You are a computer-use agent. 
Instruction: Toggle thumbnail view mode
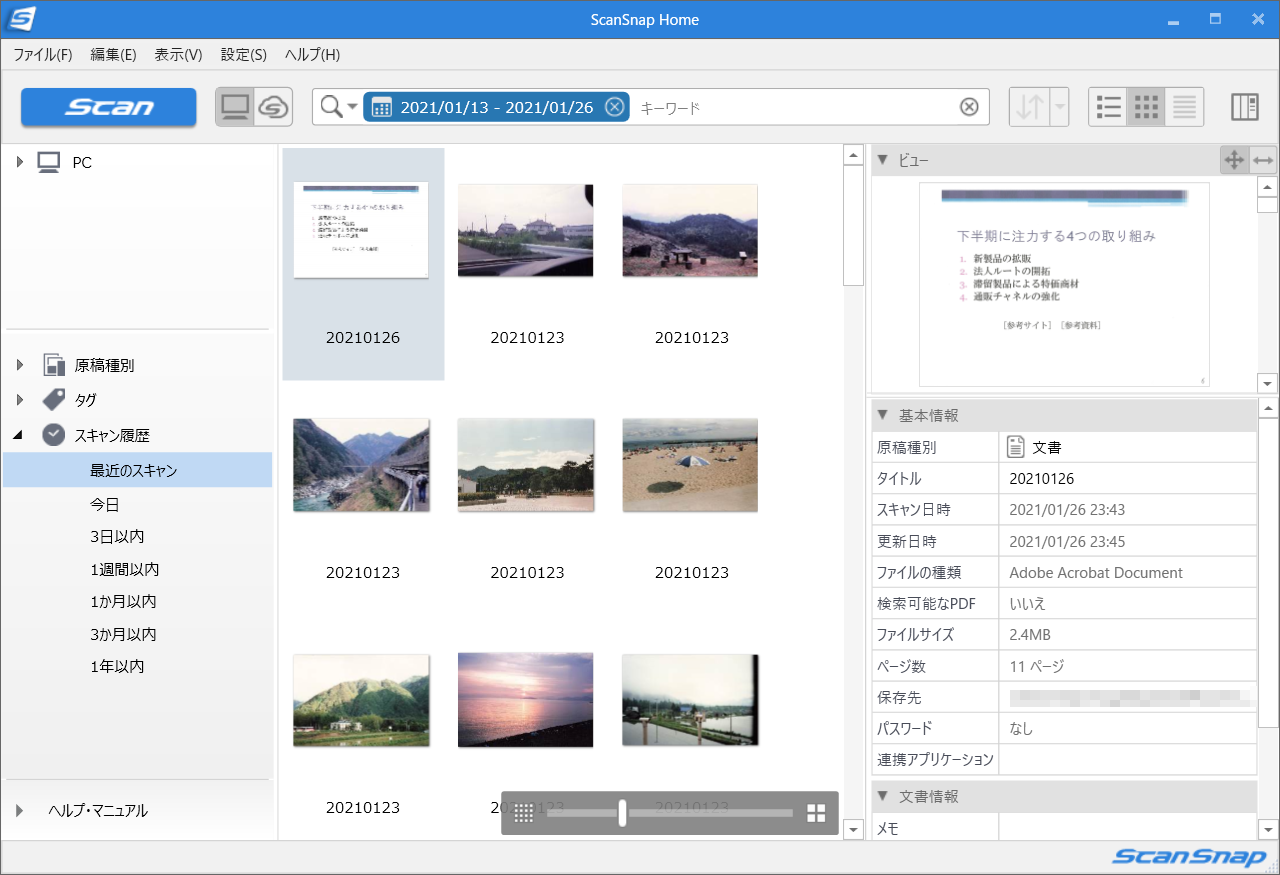tap(1146, 107)
